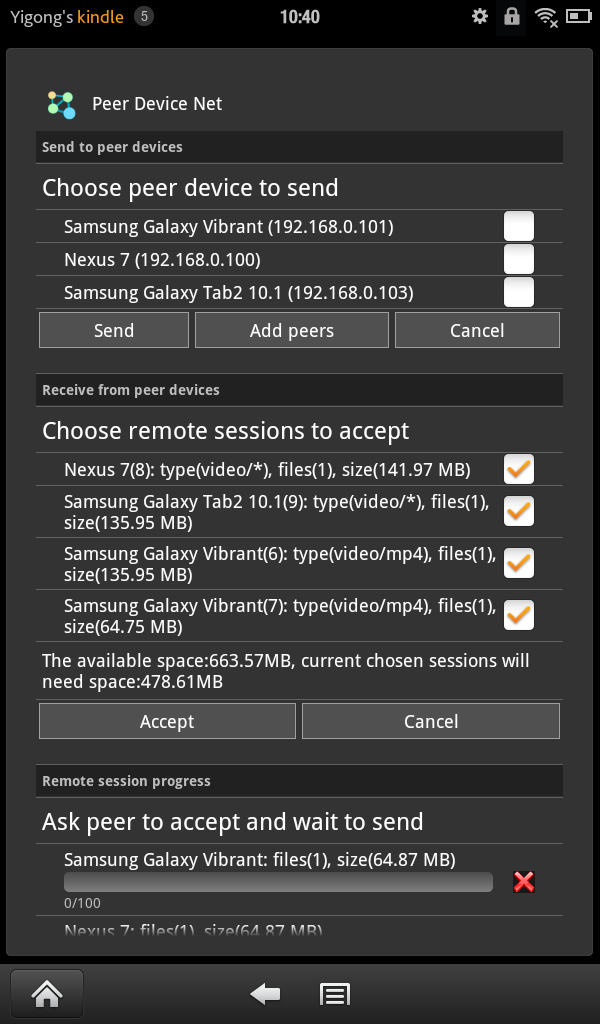Go home using the home icon
The height and width of the screenshot is (1024, 600).
click(46, 993)
